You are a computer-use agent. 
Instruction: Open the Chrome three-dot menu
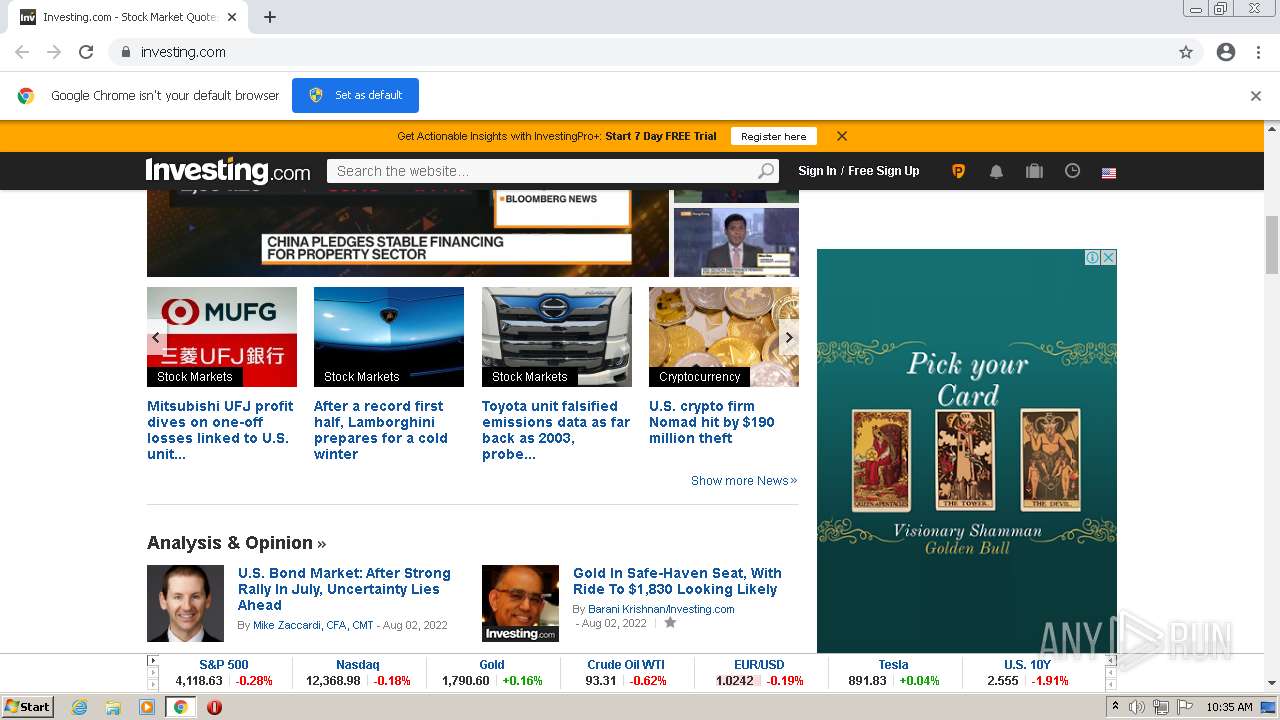tap(1258, 52)
